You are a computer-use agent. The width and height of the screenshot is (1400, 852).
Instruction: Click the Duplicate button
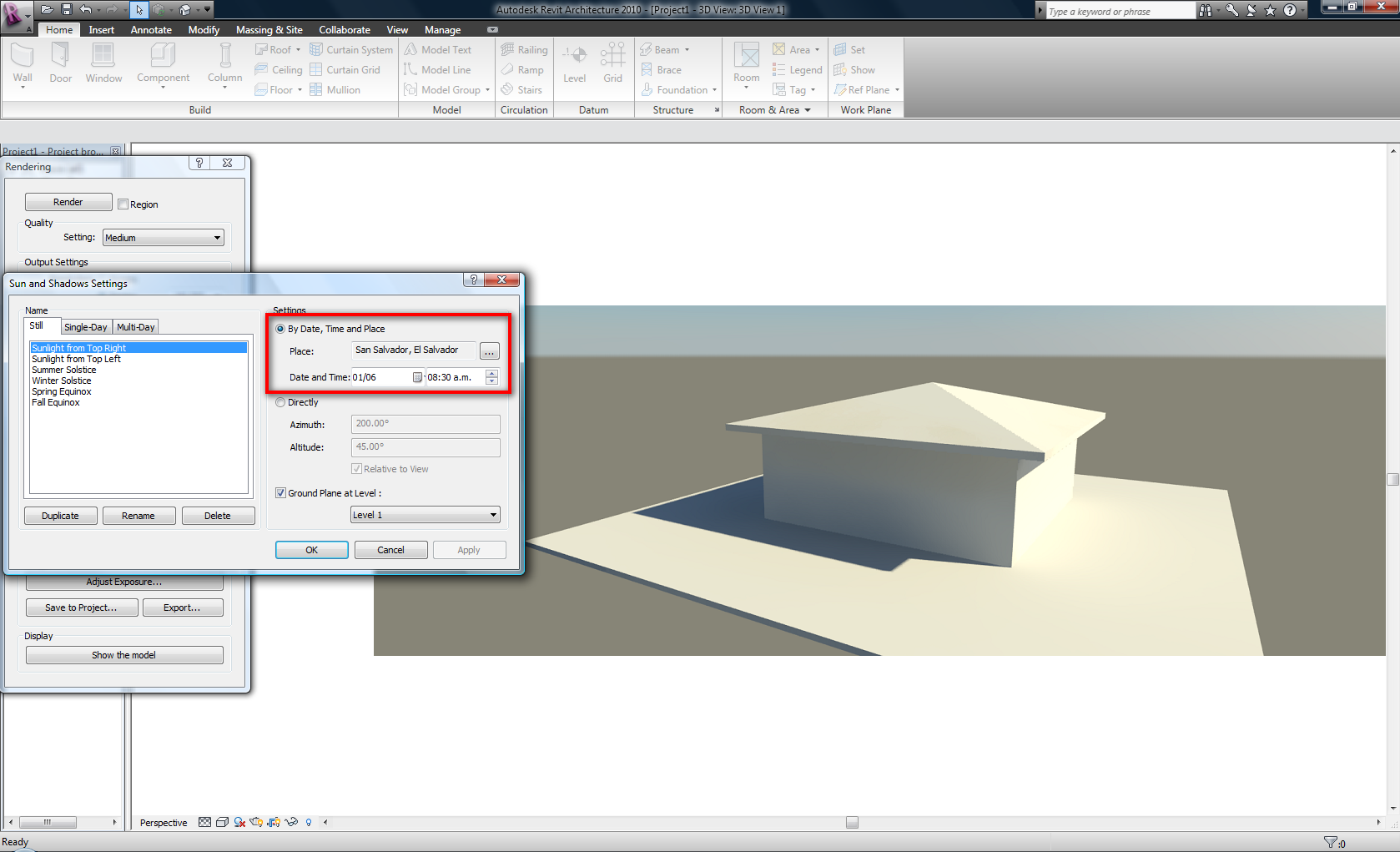(x=60, y=516)
